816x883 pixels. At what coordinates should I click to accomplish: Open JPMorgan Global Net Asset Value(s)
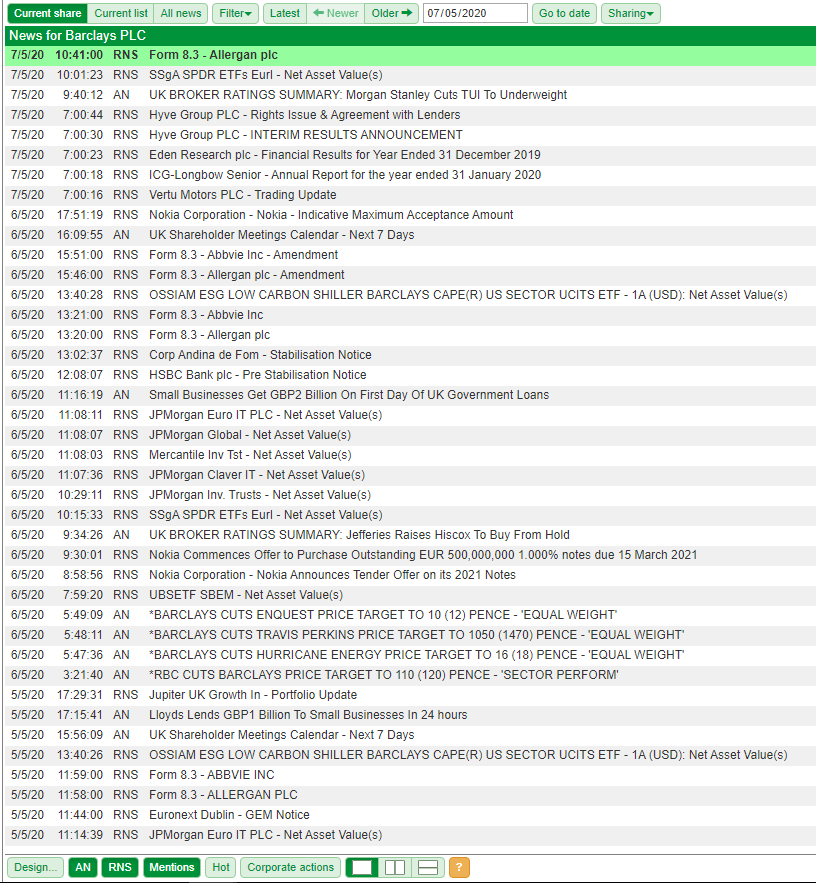[410, 435]
